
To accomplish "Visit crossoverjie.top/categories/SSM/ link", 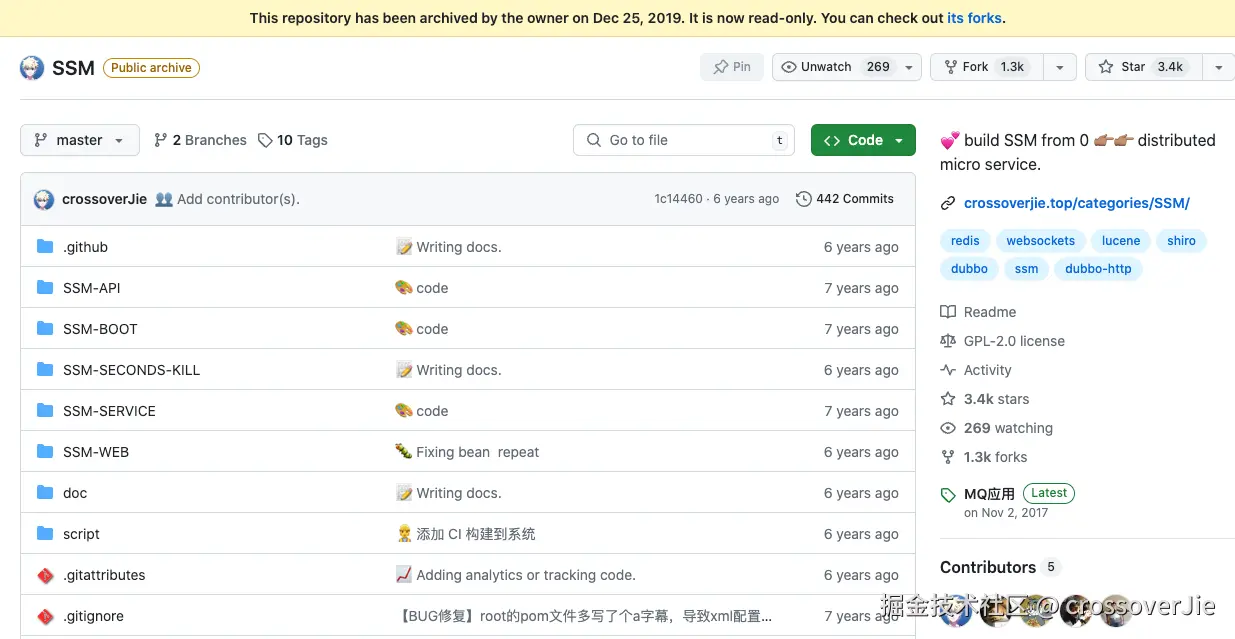I will tap(1076, 203).
